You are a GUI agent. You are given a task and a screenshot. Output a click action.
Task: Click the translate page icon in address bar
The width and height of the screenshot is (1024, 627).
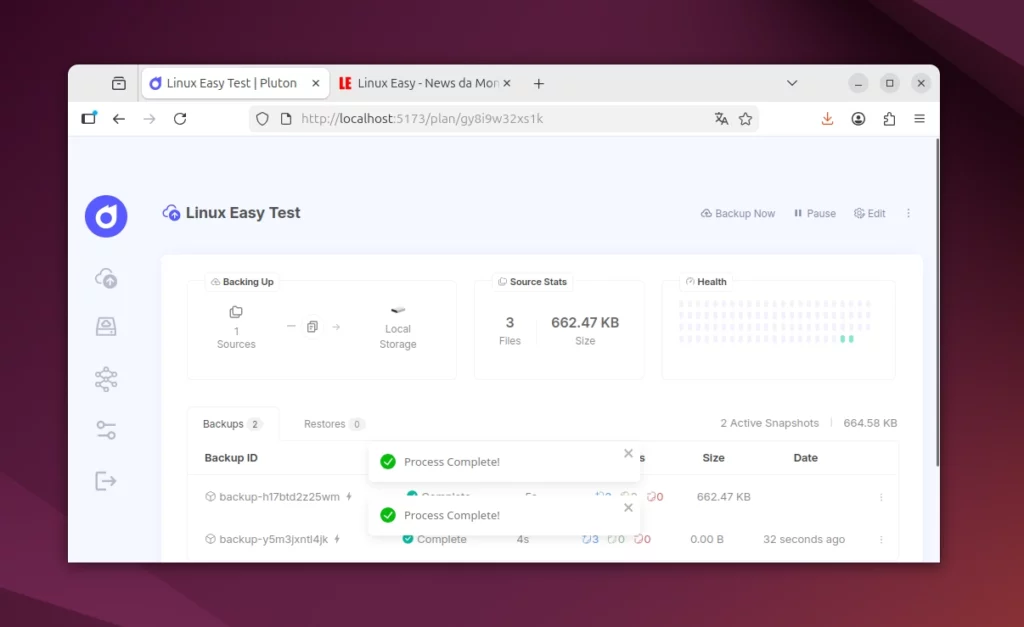pyautogui.click(x=721, y=119)
